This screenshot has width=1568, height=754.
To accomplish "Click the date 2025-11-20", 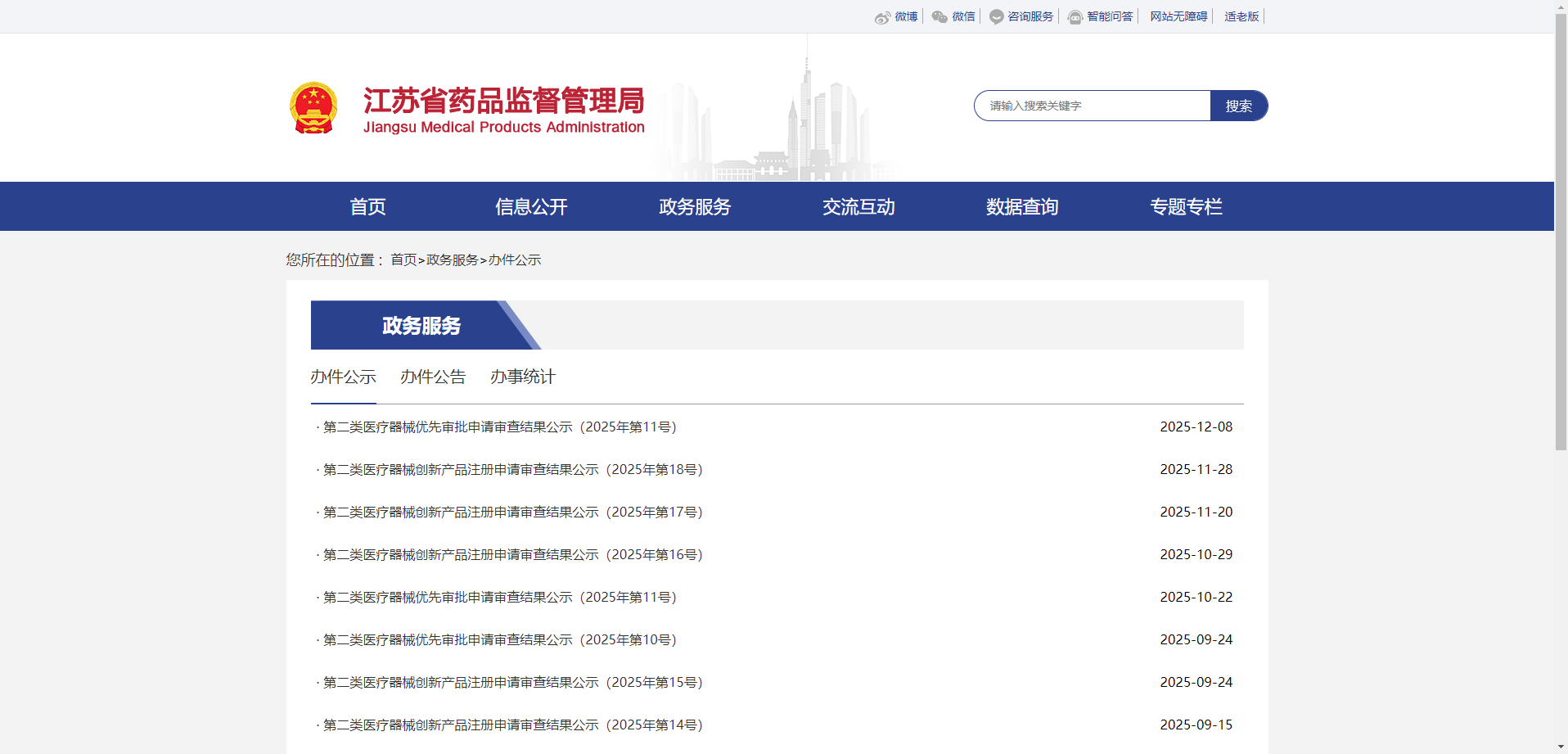I will click(x=1196, y=512).
